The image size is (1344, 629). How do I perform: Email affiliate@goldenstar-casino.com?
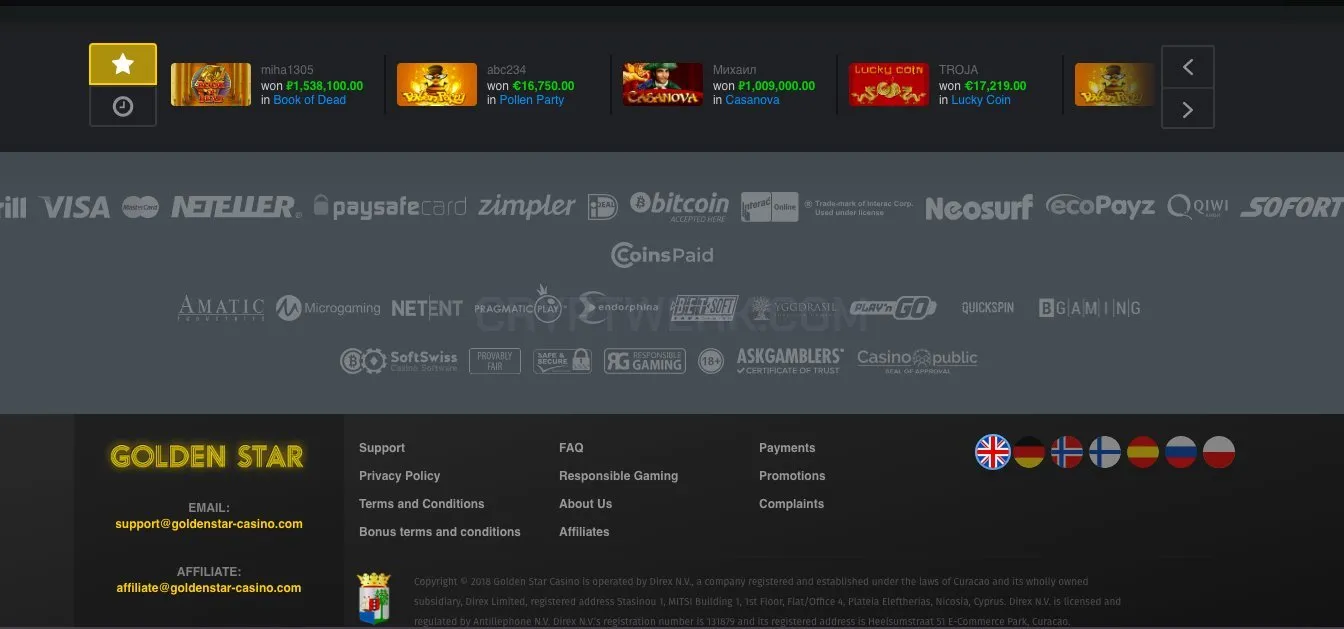pyautogui.click(x=209, y=588)
